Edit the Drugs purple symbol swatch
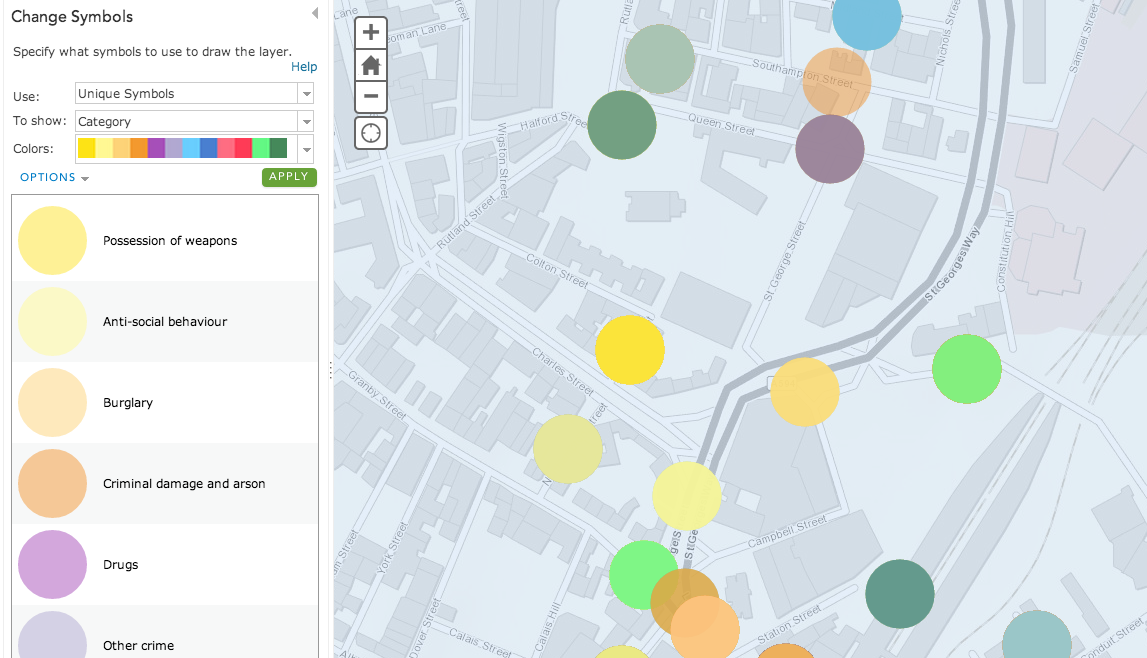Image resolution: width=1147 pixels, height=658 pixels. tap(53, 564)
